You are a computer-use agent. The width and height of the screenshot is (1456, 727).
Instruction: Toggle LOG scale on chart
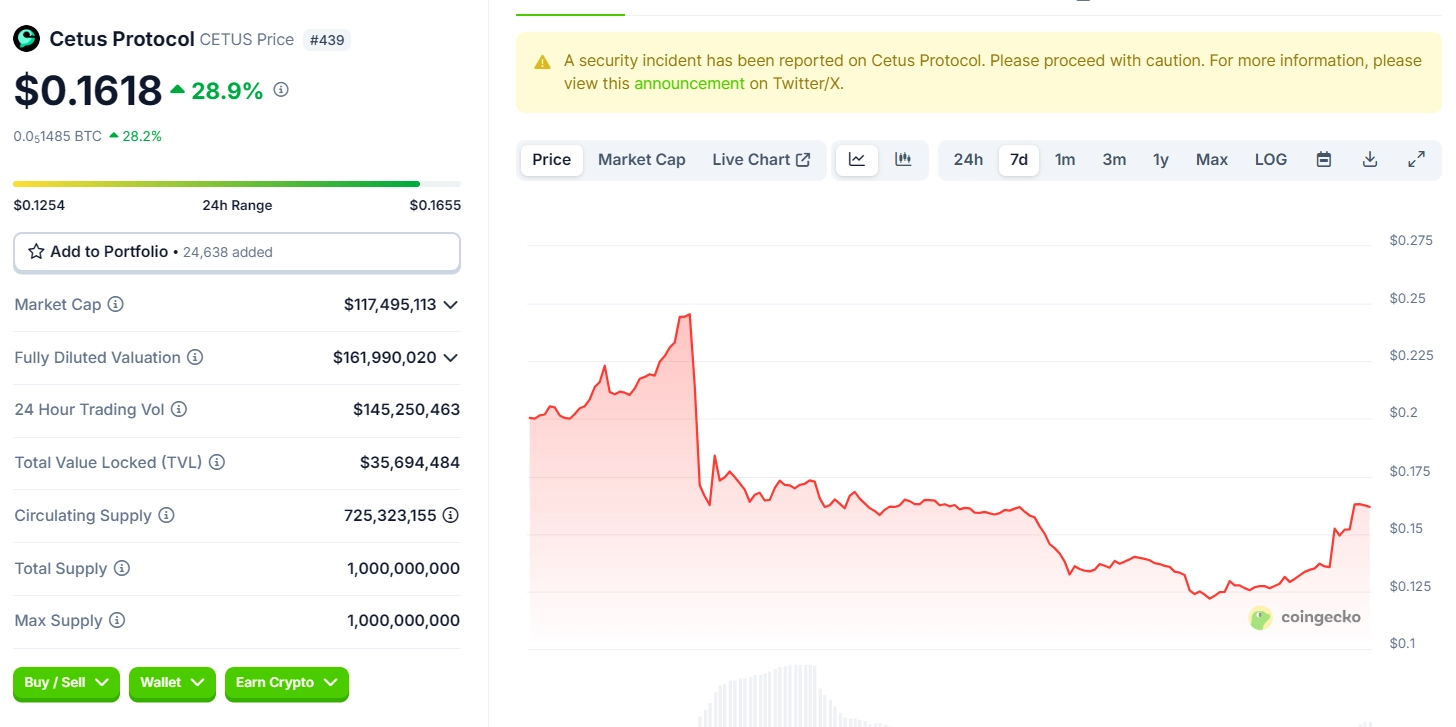coord(1271,160)
